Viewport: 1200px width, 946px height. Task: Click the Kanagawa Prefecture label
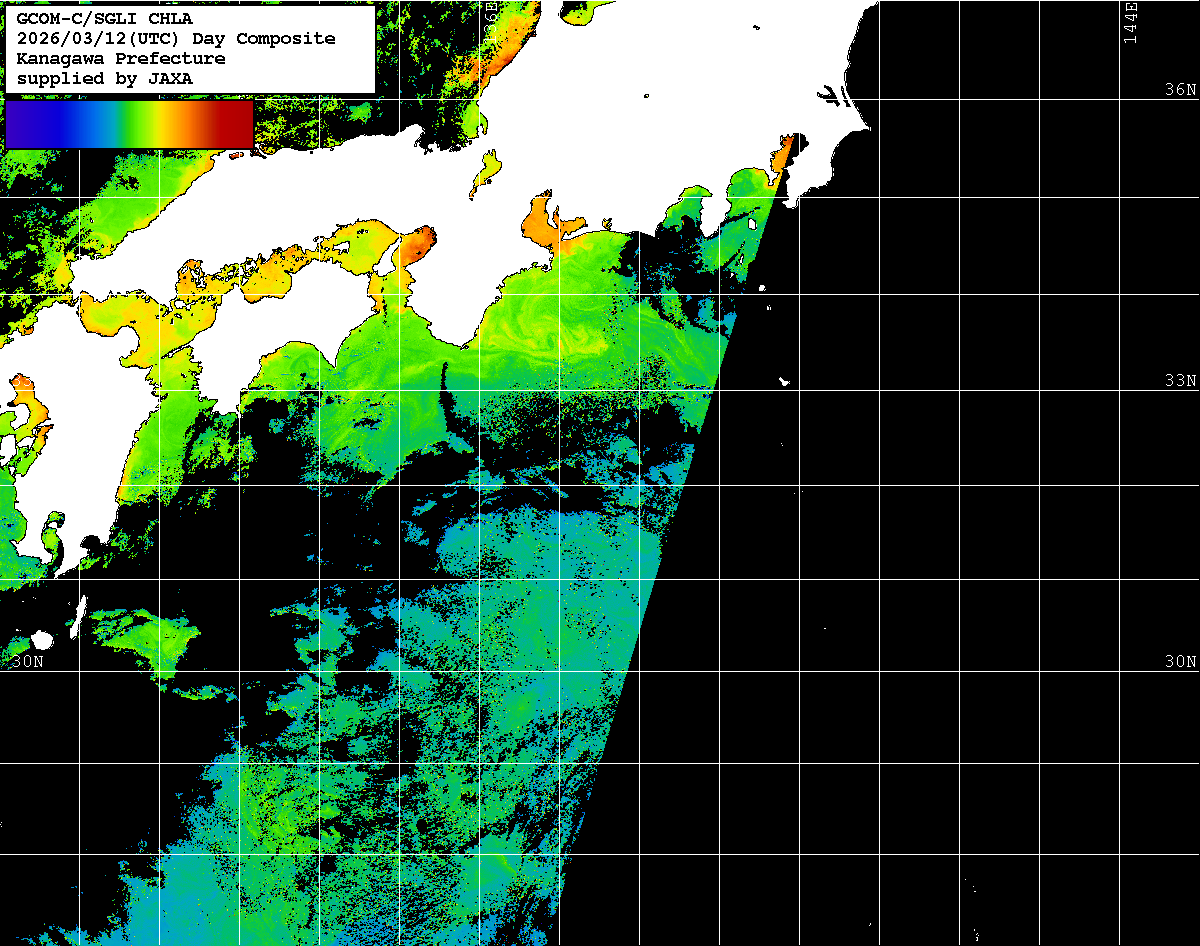point(121,59)
